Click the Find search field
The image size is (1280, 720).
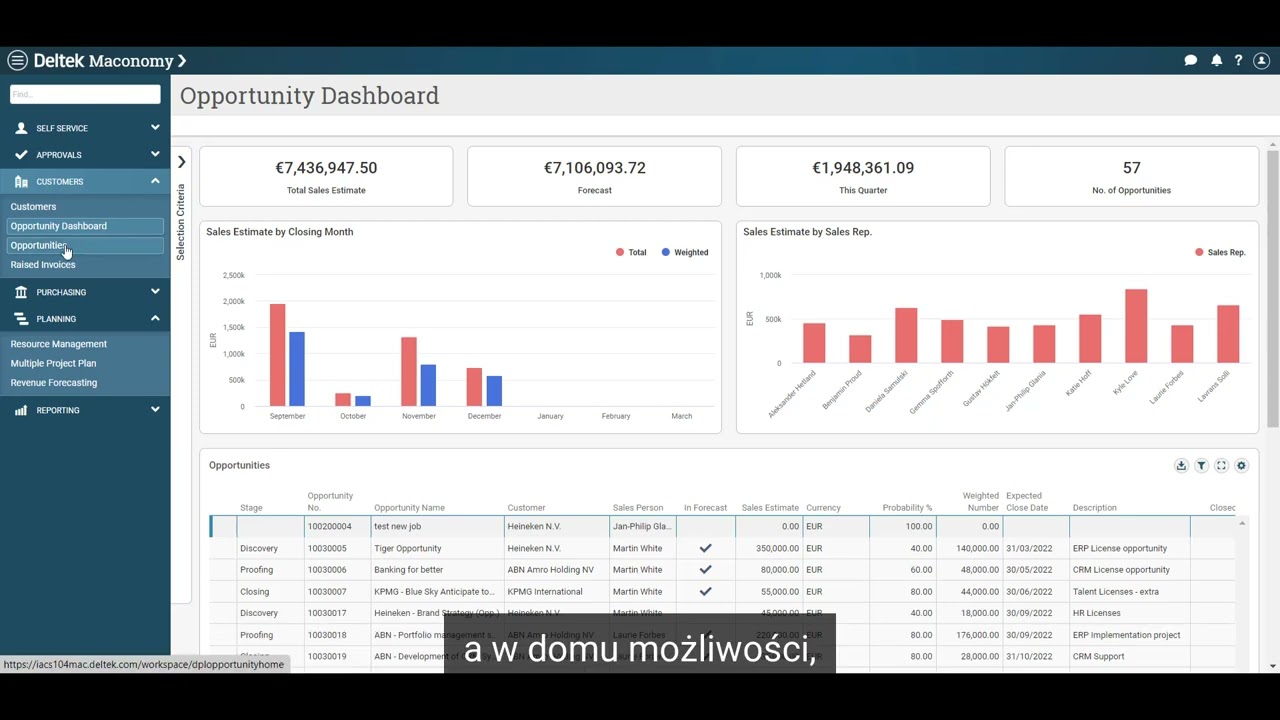tap(85, 94)
